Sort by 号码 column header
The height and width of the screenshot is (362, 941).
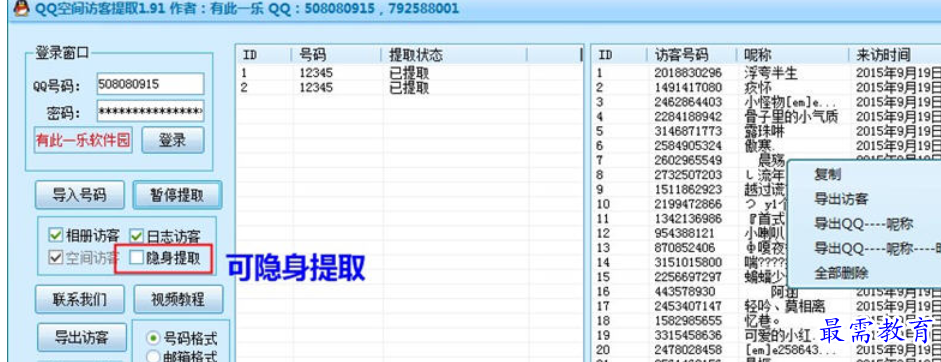(x=336, y=55)
